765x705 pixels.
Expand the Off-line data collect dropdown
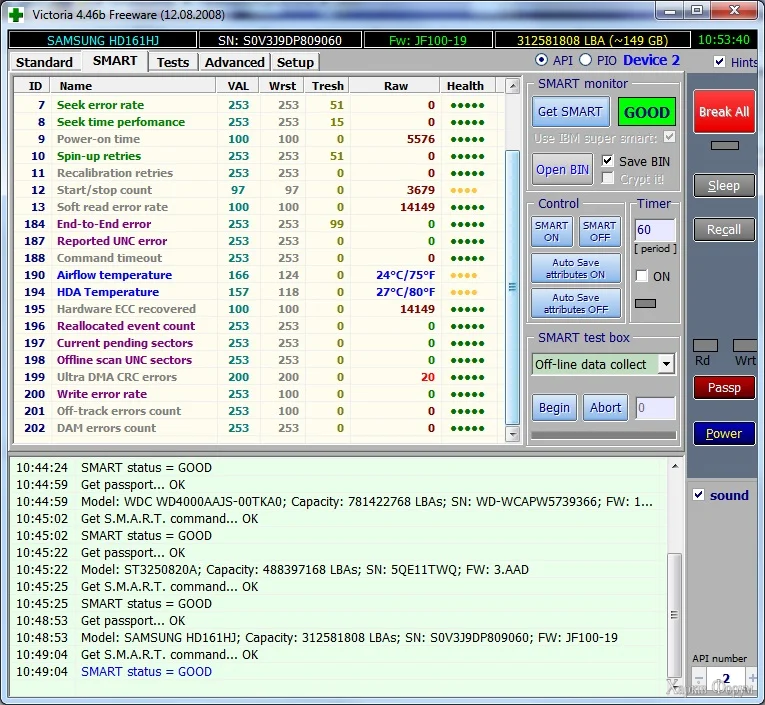[666, 364]
